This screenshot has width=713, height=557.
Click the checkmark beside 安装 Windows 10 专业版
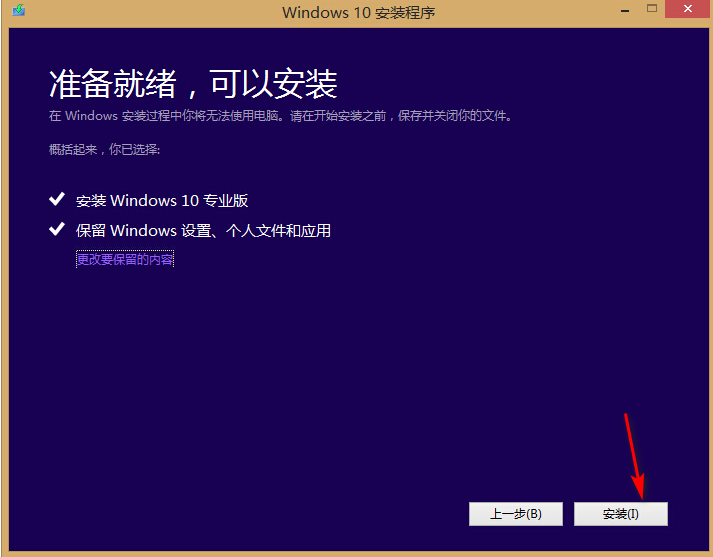57,199
